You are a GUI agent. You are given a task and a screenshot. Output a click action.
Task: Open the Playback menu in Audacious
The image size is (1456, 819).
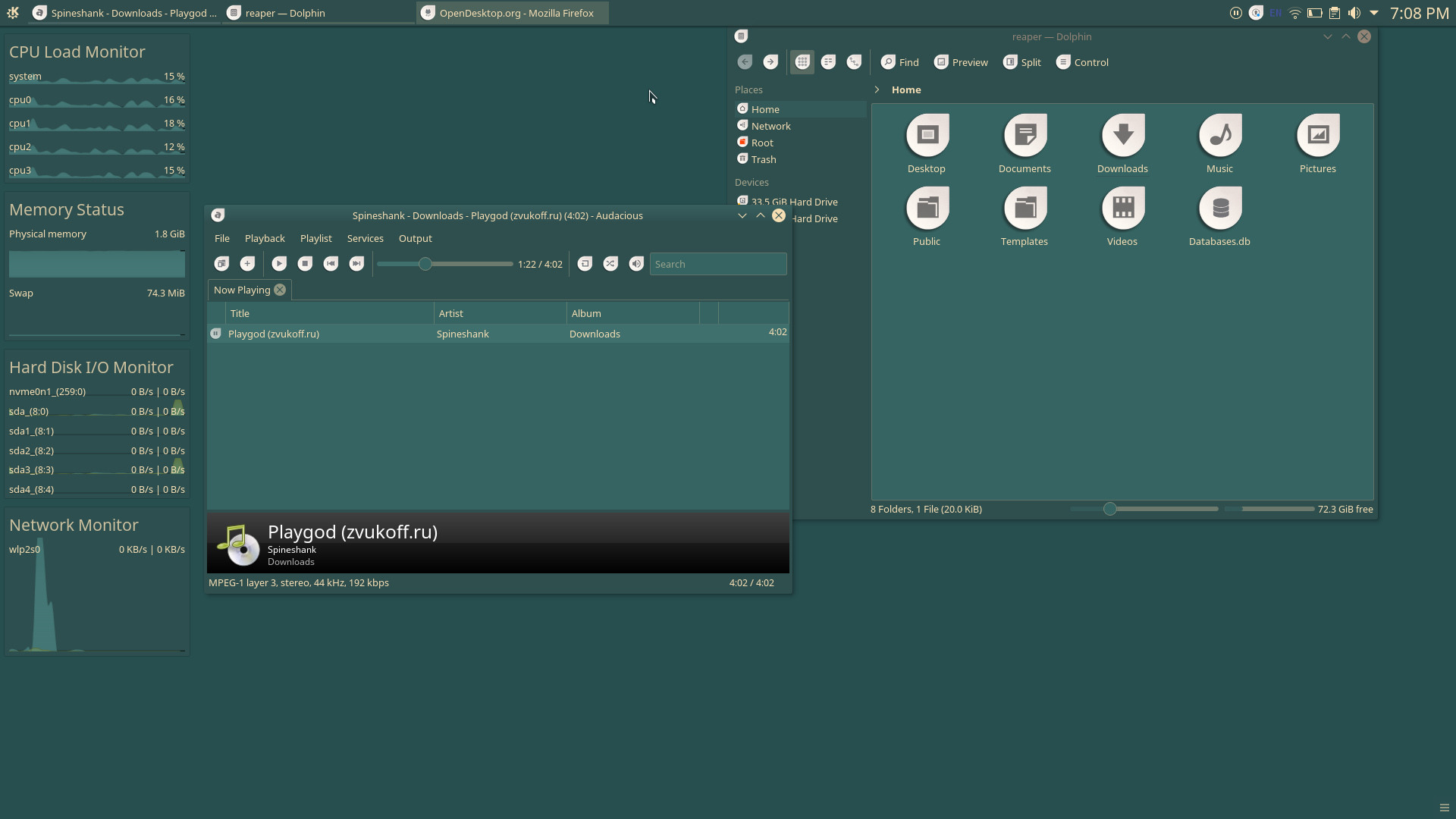point(265,238)
